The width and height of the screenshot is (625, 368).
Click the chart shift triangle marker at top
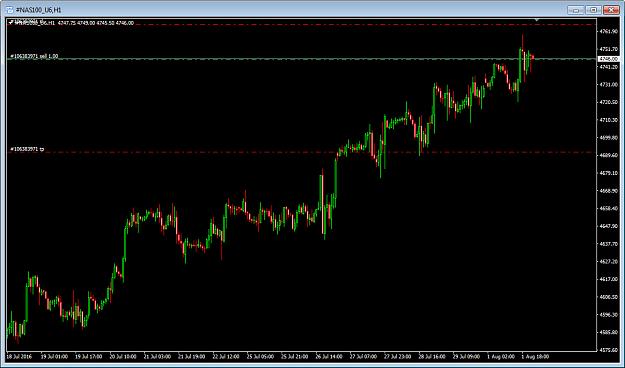[537, 20]
